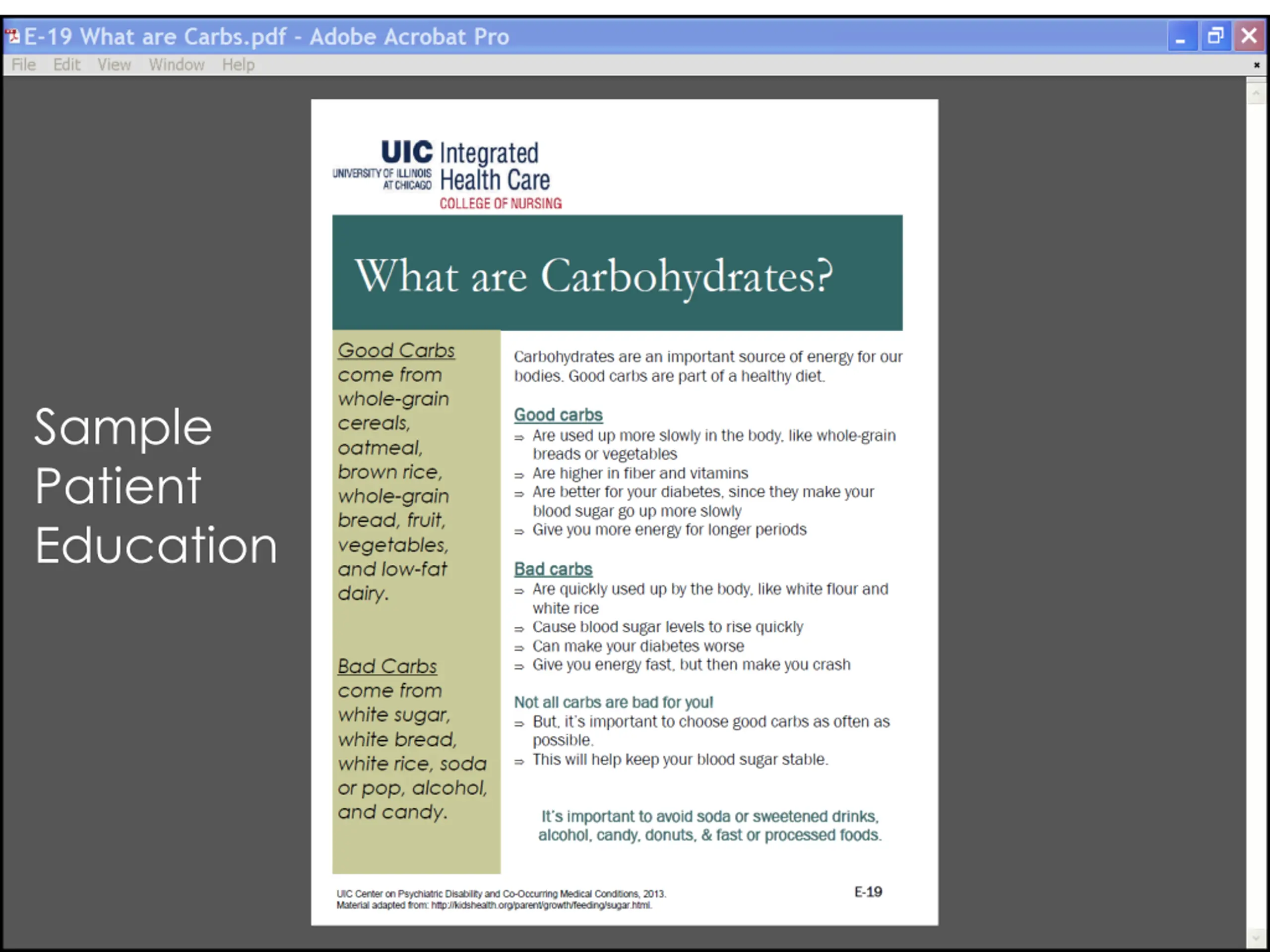The image size is (1270, 952).
Task: Click the 'Bad carbs' underlined heading
Action: point(553,569)
